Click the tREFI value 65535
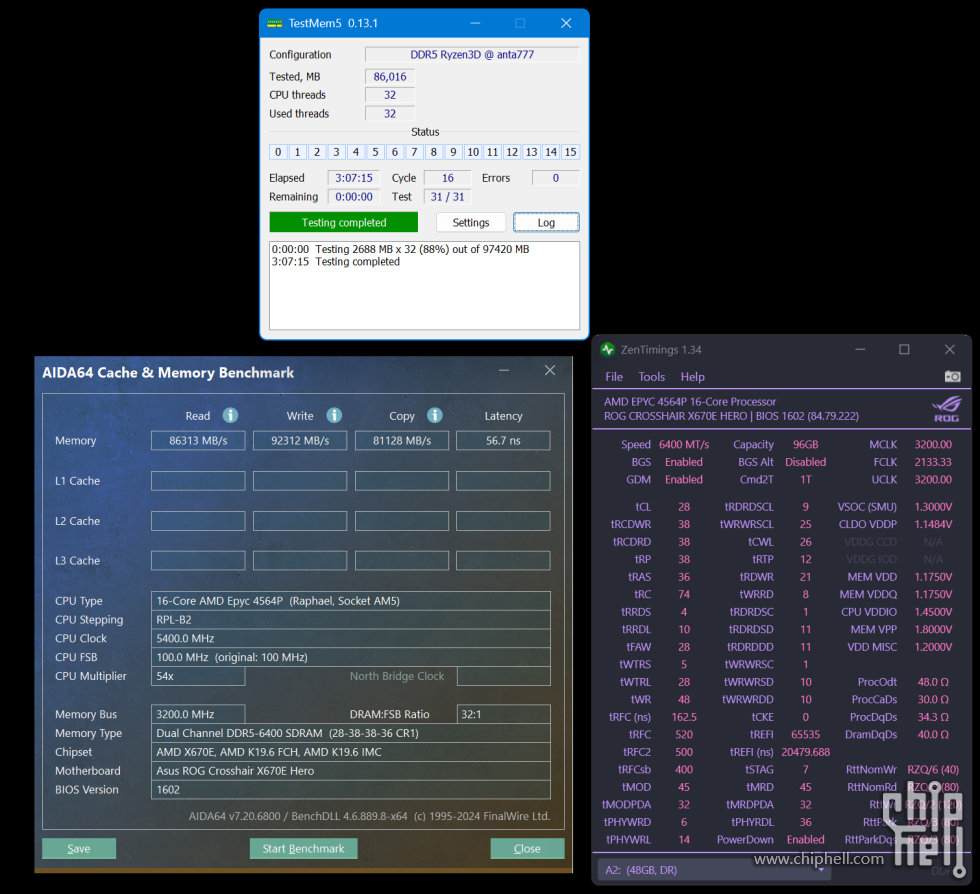The image size is (980, 894). (806, 735)
